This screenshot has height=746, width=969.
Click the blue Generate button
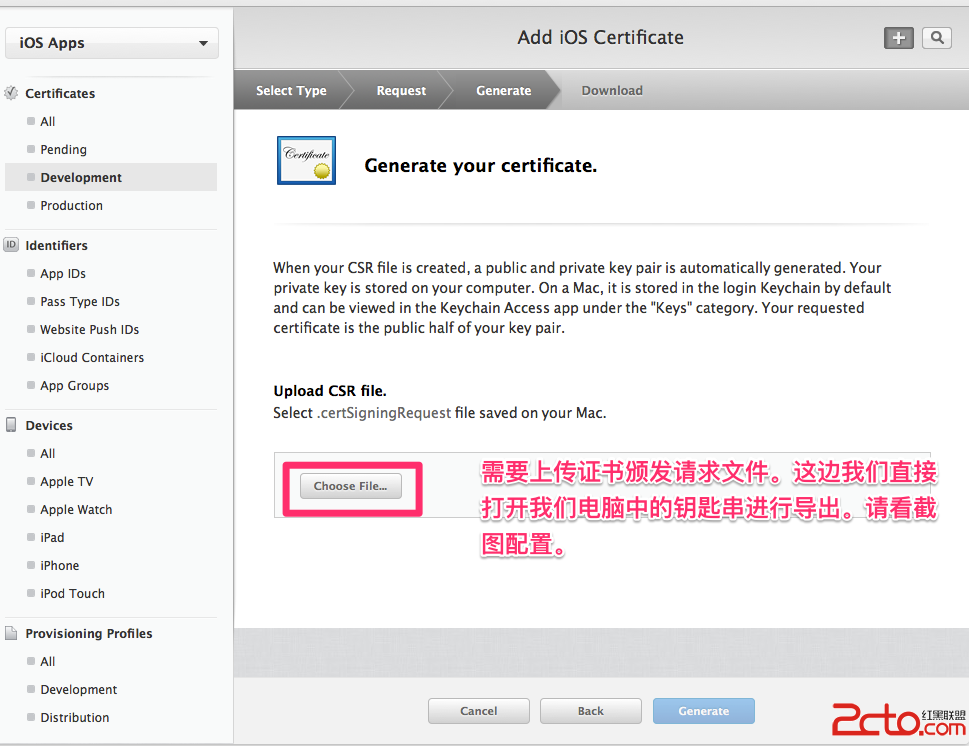704,711
